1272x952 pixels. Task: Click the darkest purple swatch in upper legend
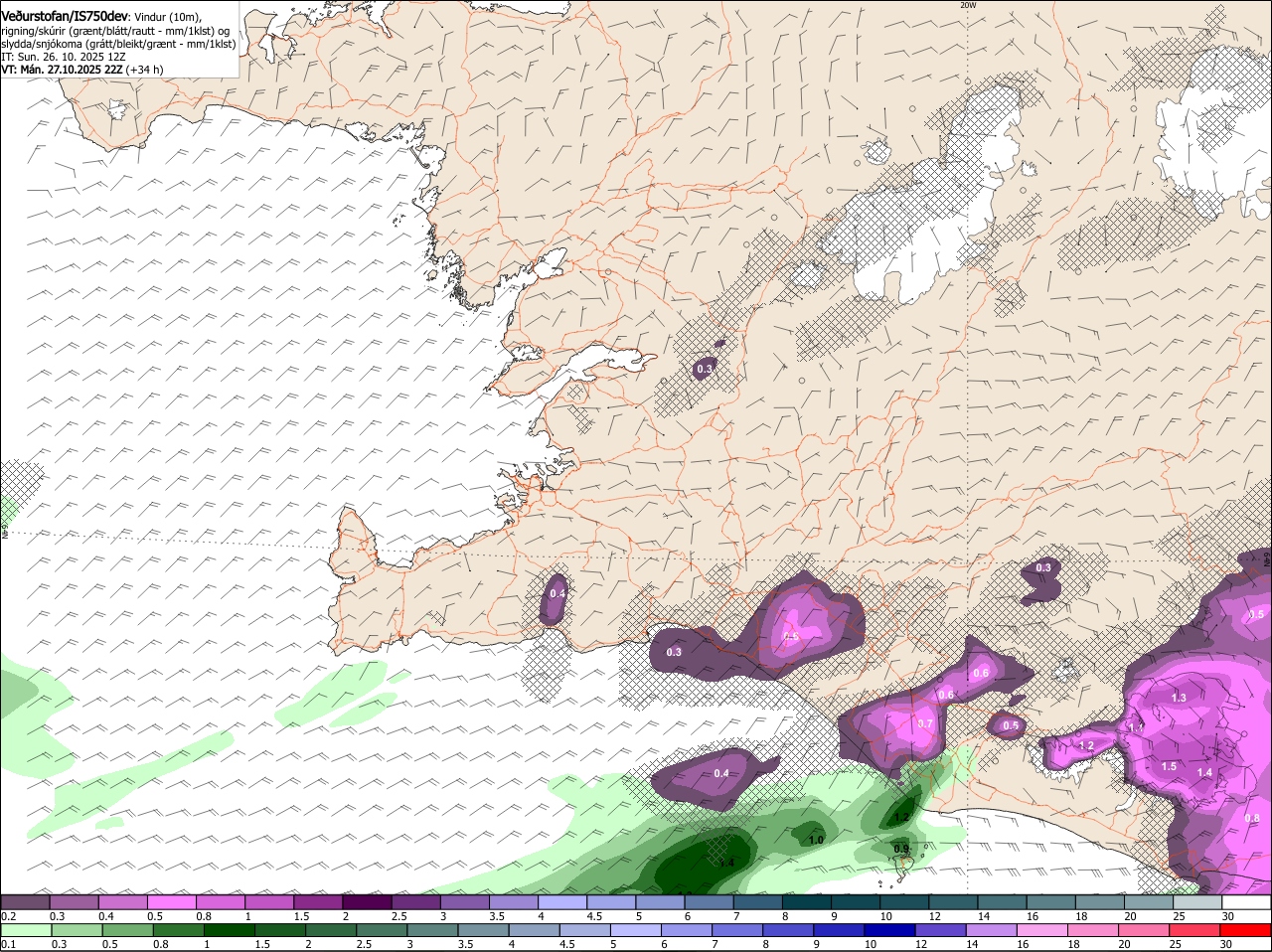(x=367, y=902)
